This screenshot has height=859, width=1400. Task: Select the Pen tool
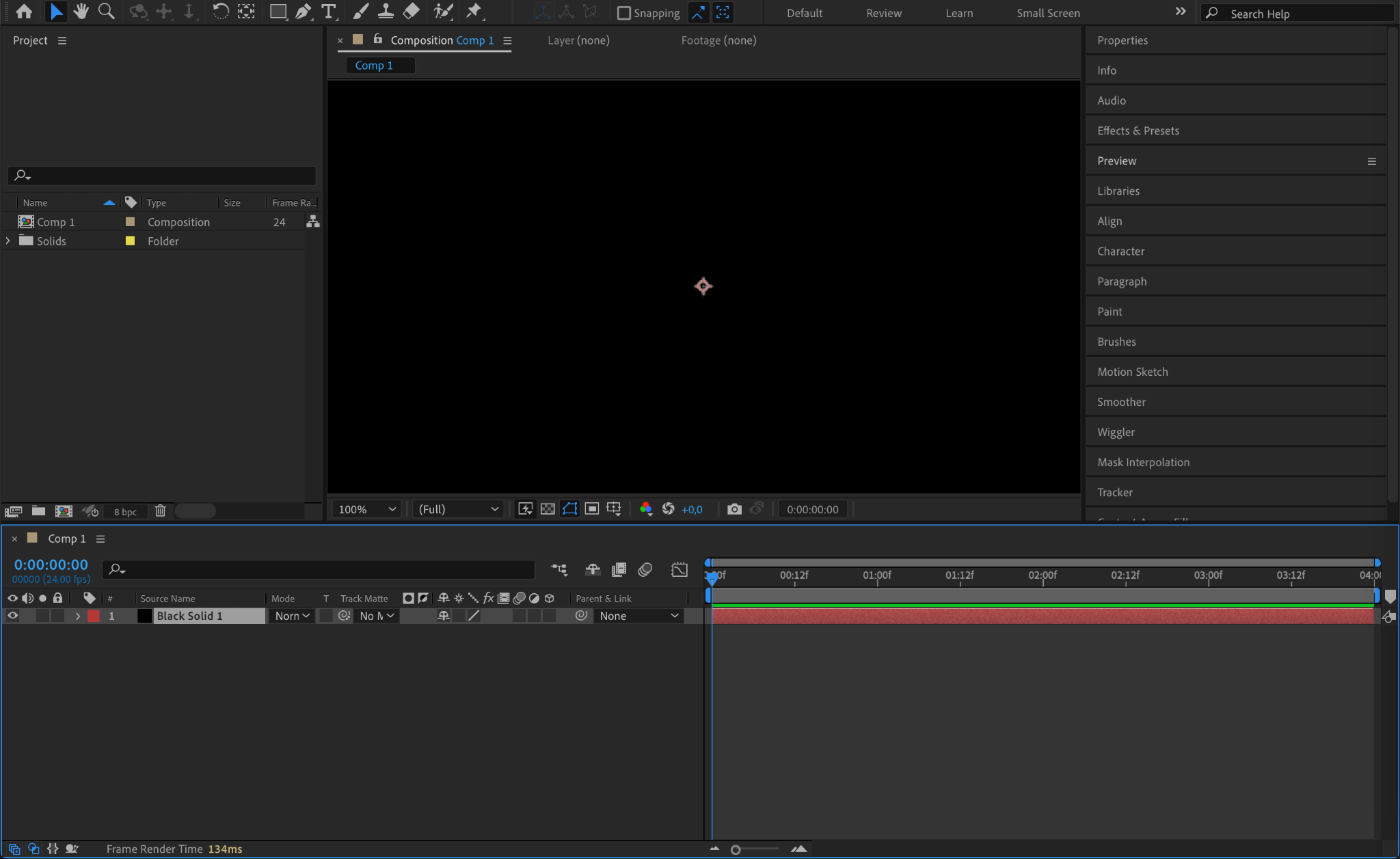pyautogui.click(x=303, y=12)
